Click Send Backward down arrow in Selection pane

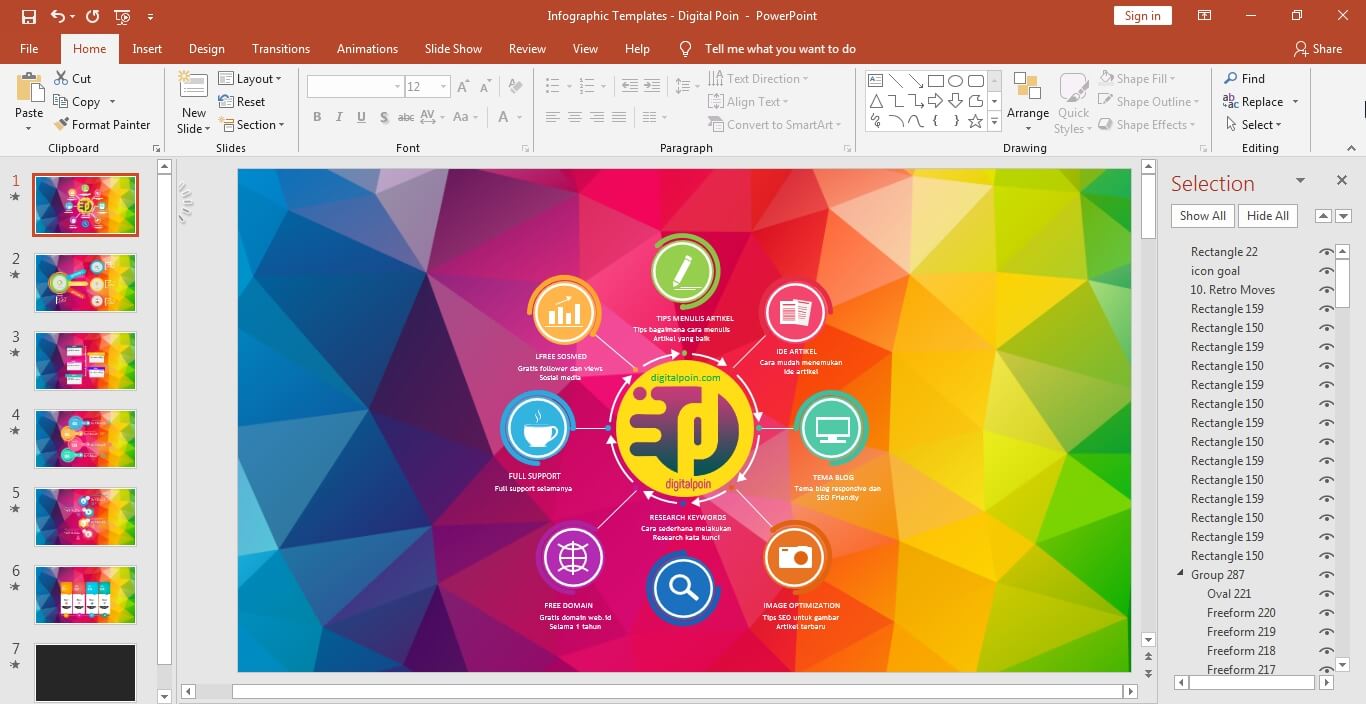point(1343,216)
